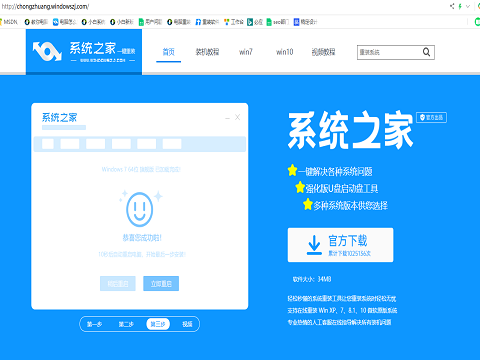Select 视频 in the step switcher
Viewport: 480px width, 360px height.
pyautogui.click(x=187, y=324)
